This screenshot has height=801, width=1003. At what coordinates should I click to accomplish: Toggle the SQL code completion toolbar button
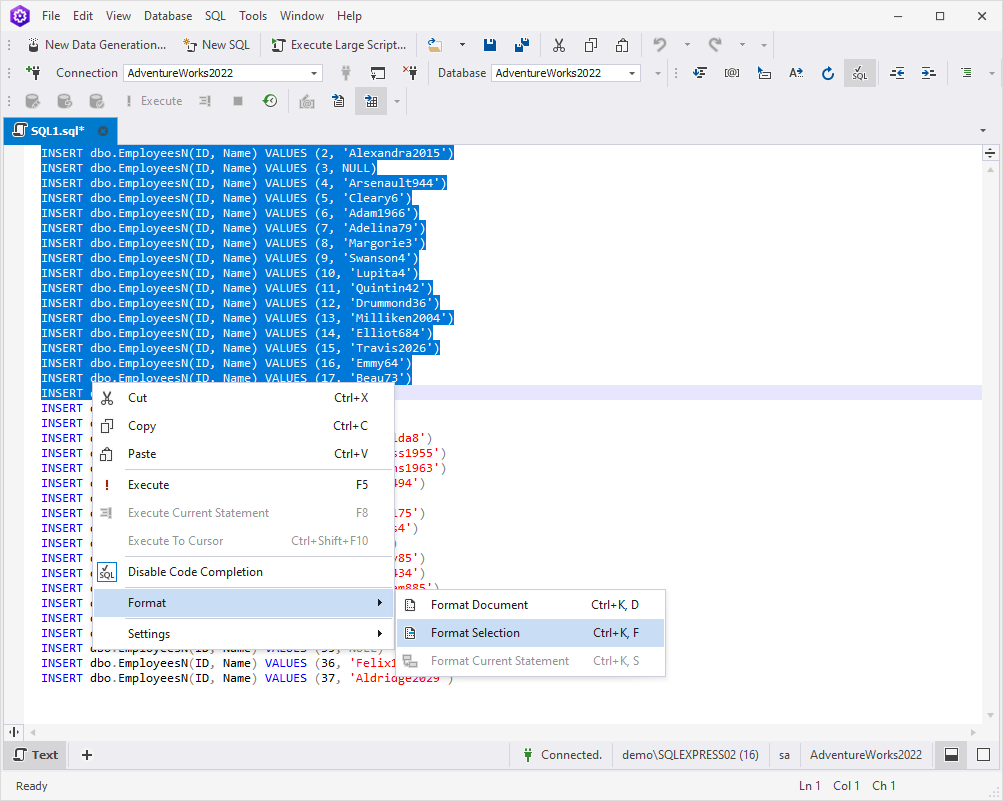pos(860,73)
